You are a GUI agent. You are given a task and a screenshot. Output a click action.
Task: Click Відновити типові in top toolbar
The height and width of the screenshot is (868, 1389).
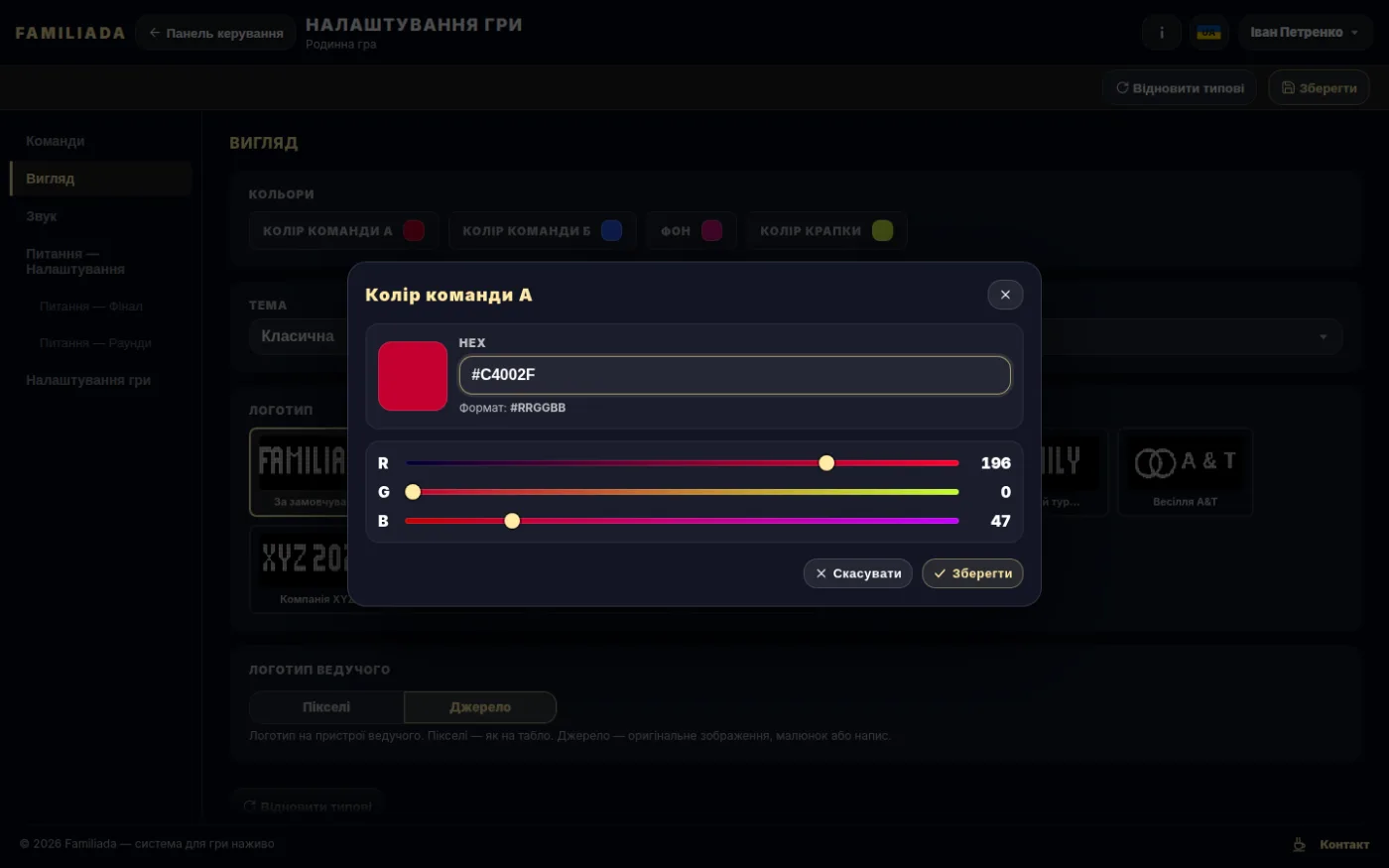coord(1180,88)
